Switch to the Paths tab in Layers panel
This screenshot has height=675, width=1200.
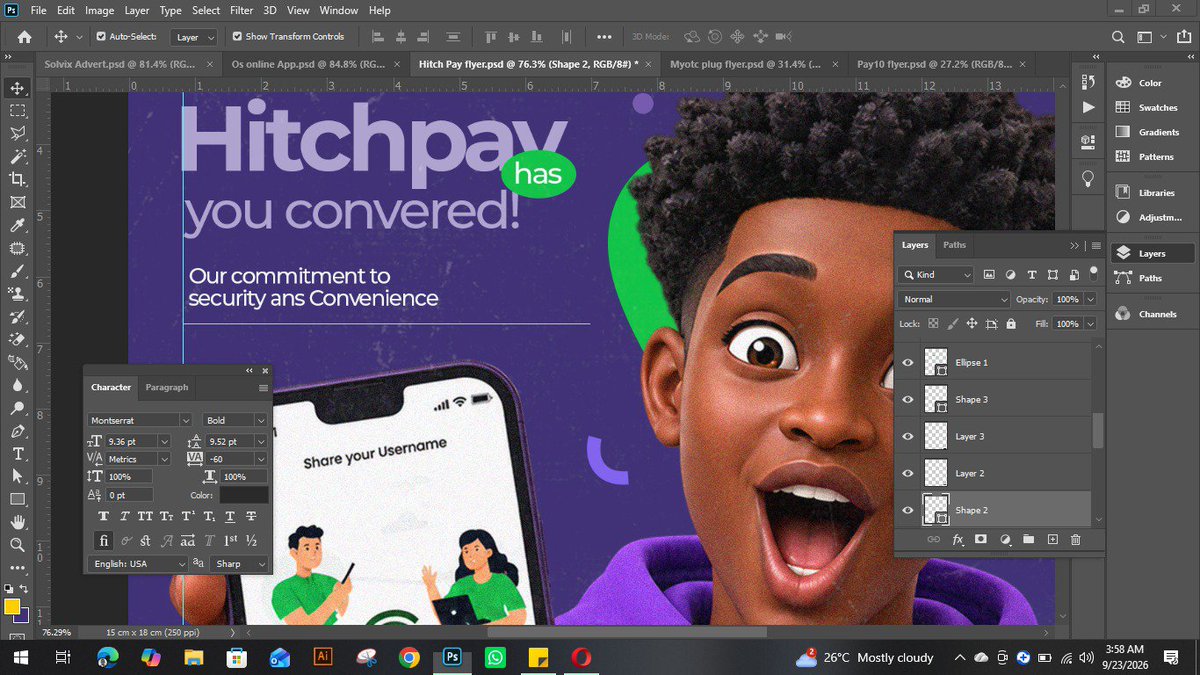(955, 245)
